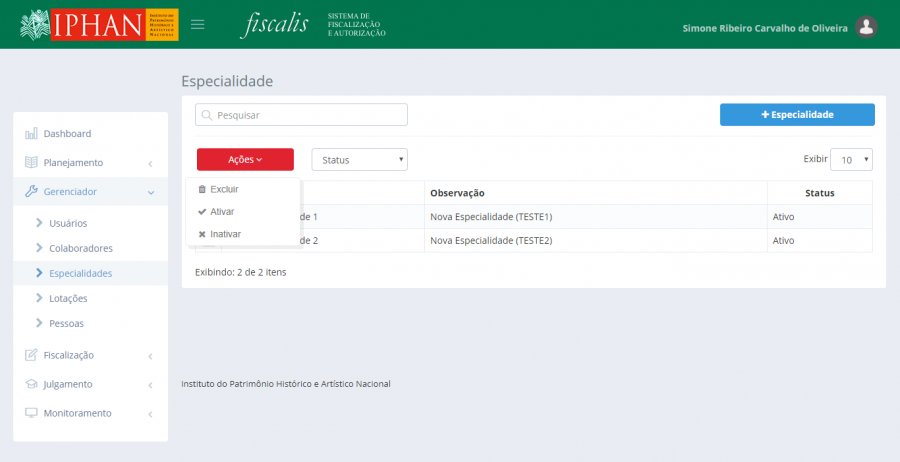Click the IPHAN logo

[98, 24]
